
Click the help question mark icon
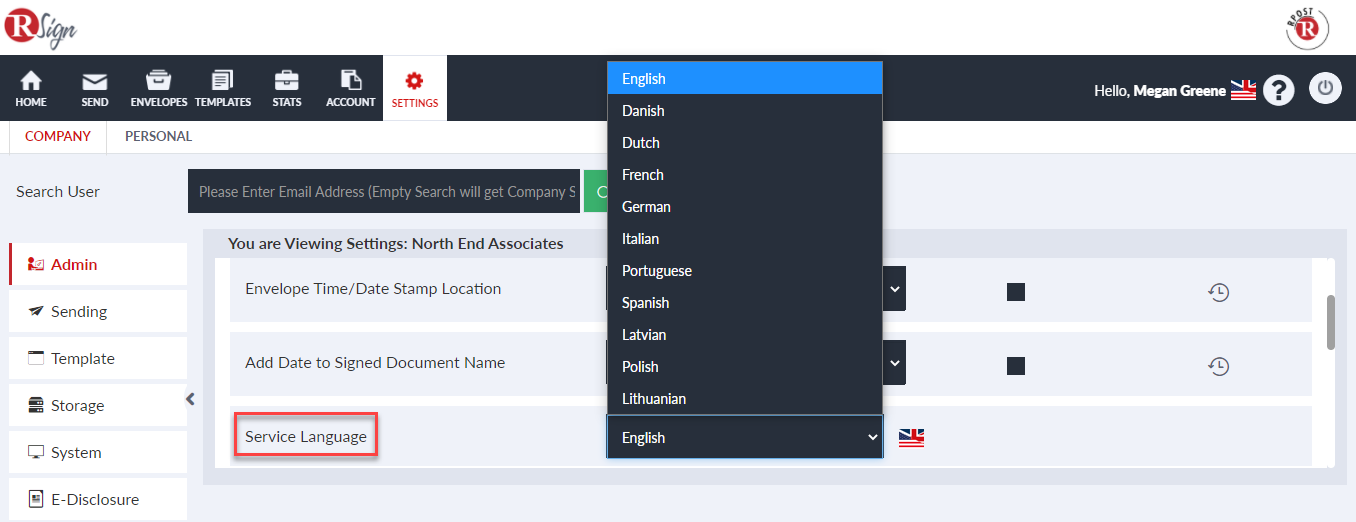pyautogui.click(x=1279, y=90)
